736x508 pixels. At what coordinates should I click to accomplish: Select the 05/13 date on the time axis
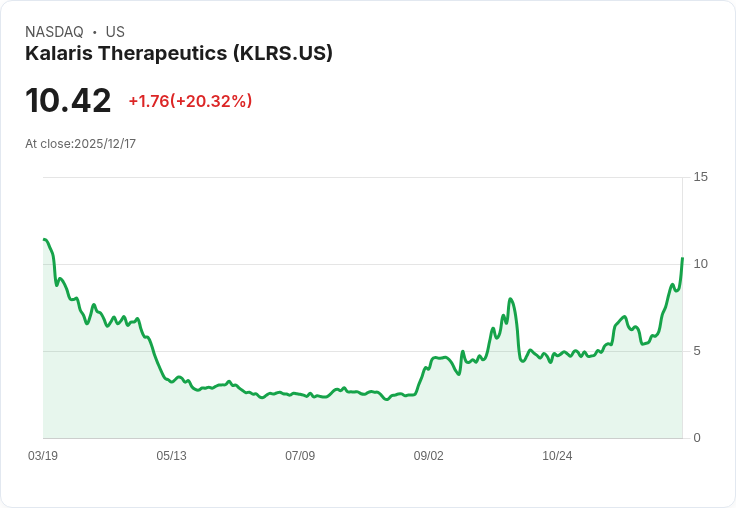click(x=171, y=456)
